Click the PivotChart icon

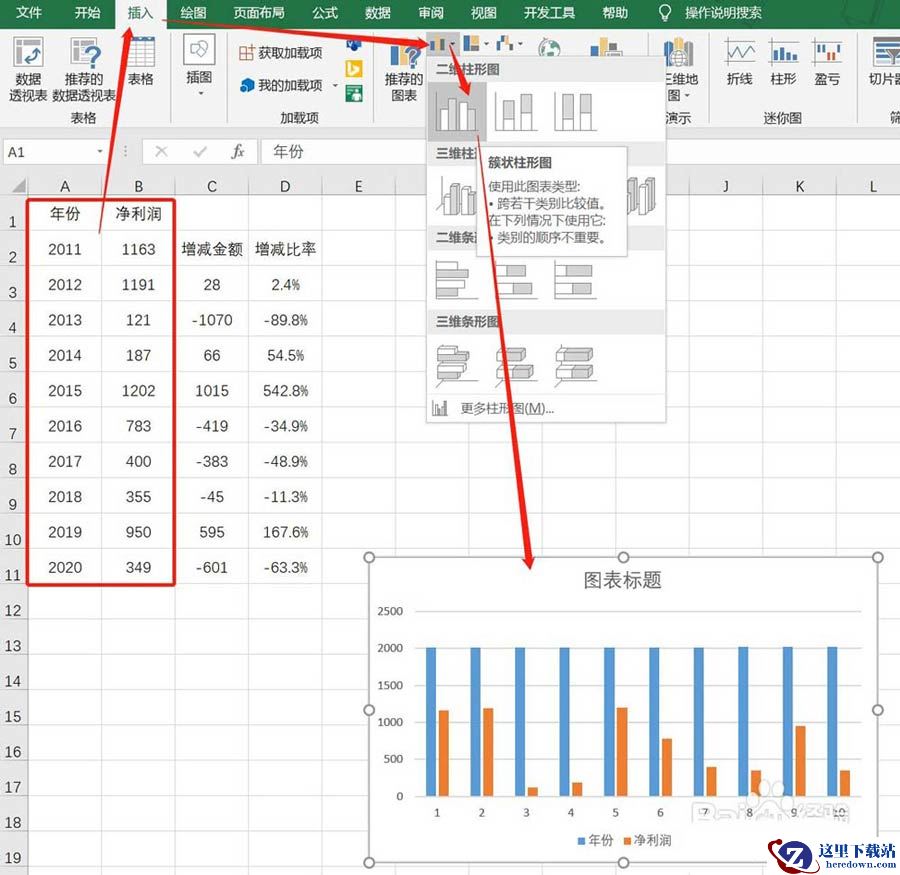point(606,47)
